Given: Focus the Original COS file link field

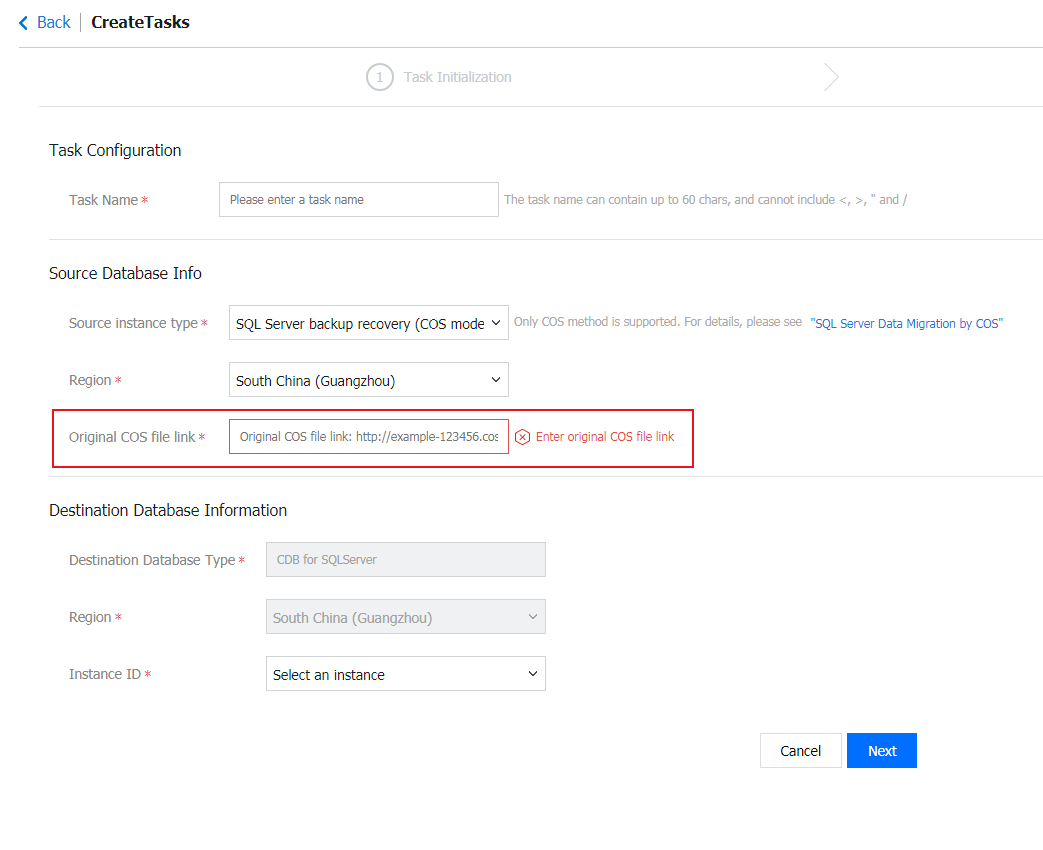Looking at the screenshot, I should click(368, 437).
